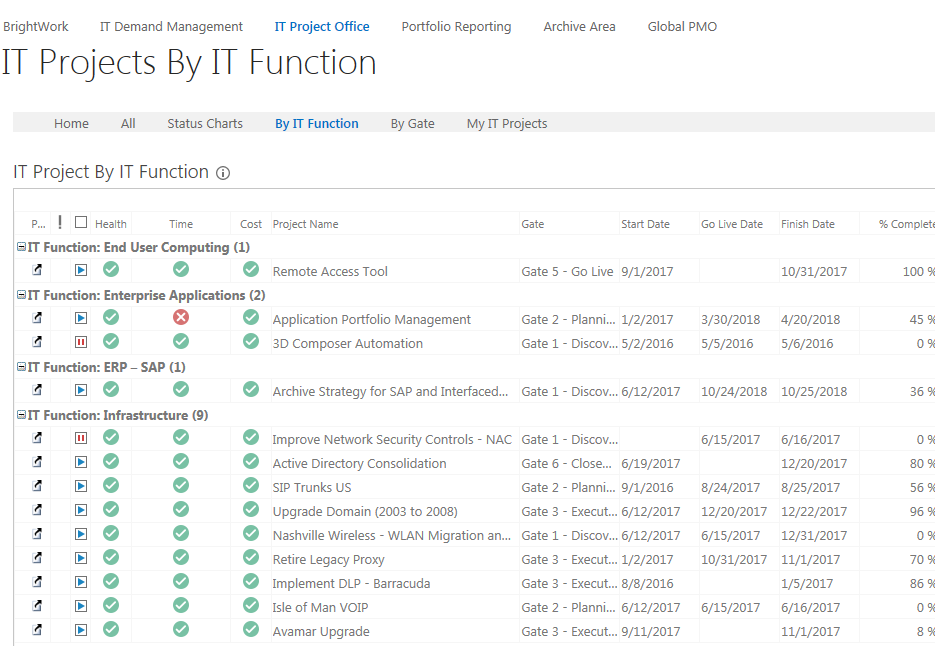Click the green Time indicator for Avamar Upgrade

tap(181, 629)
